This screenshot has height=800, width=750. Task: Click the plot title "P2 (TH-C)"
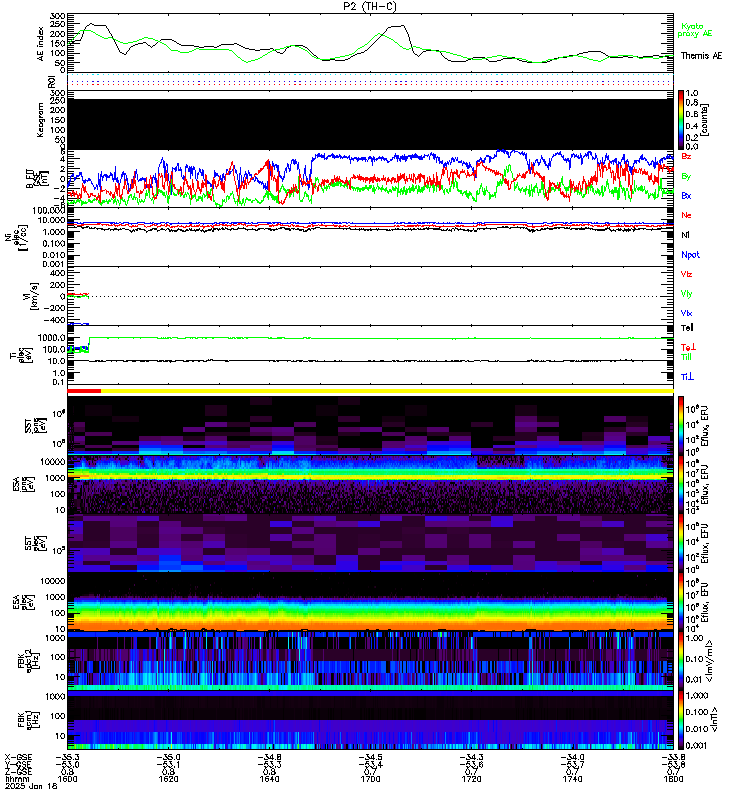point(370,6)
